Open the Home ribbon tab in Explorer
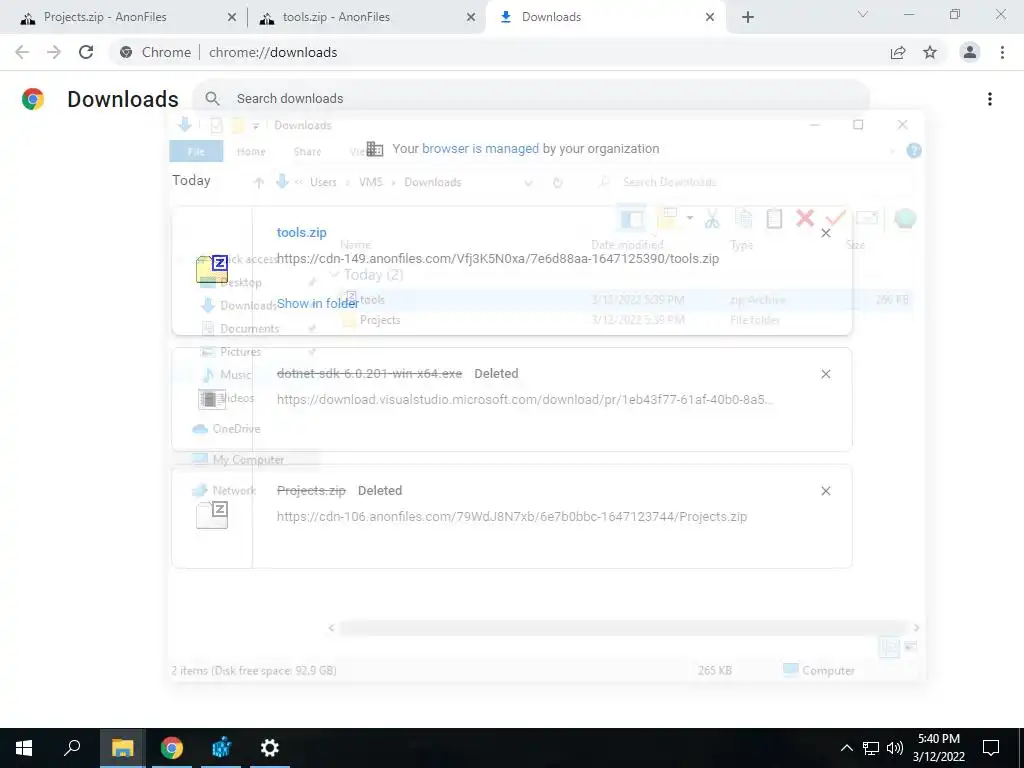Screen dimensions: 1024x768 click(x=251, y=152)
